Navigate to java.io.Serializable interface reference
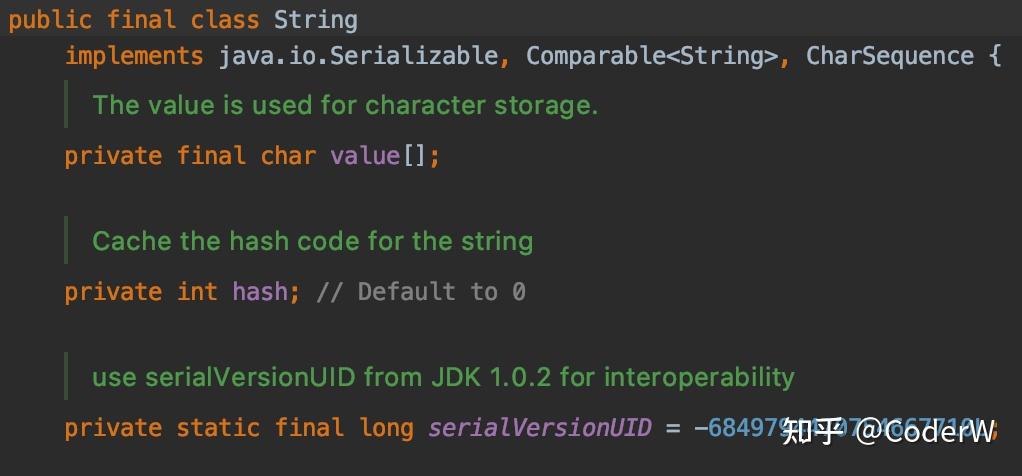The width and height of the screenshot is (1022, 476). [x=358, y=55]
